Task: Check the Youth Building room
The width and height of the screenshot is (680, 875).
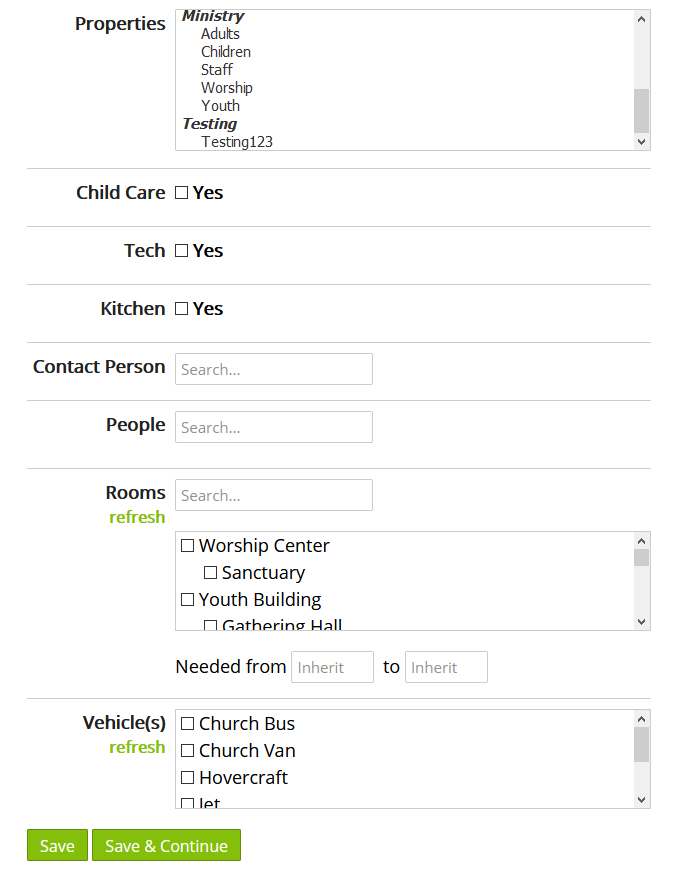Action: click(x=187, y=599)
